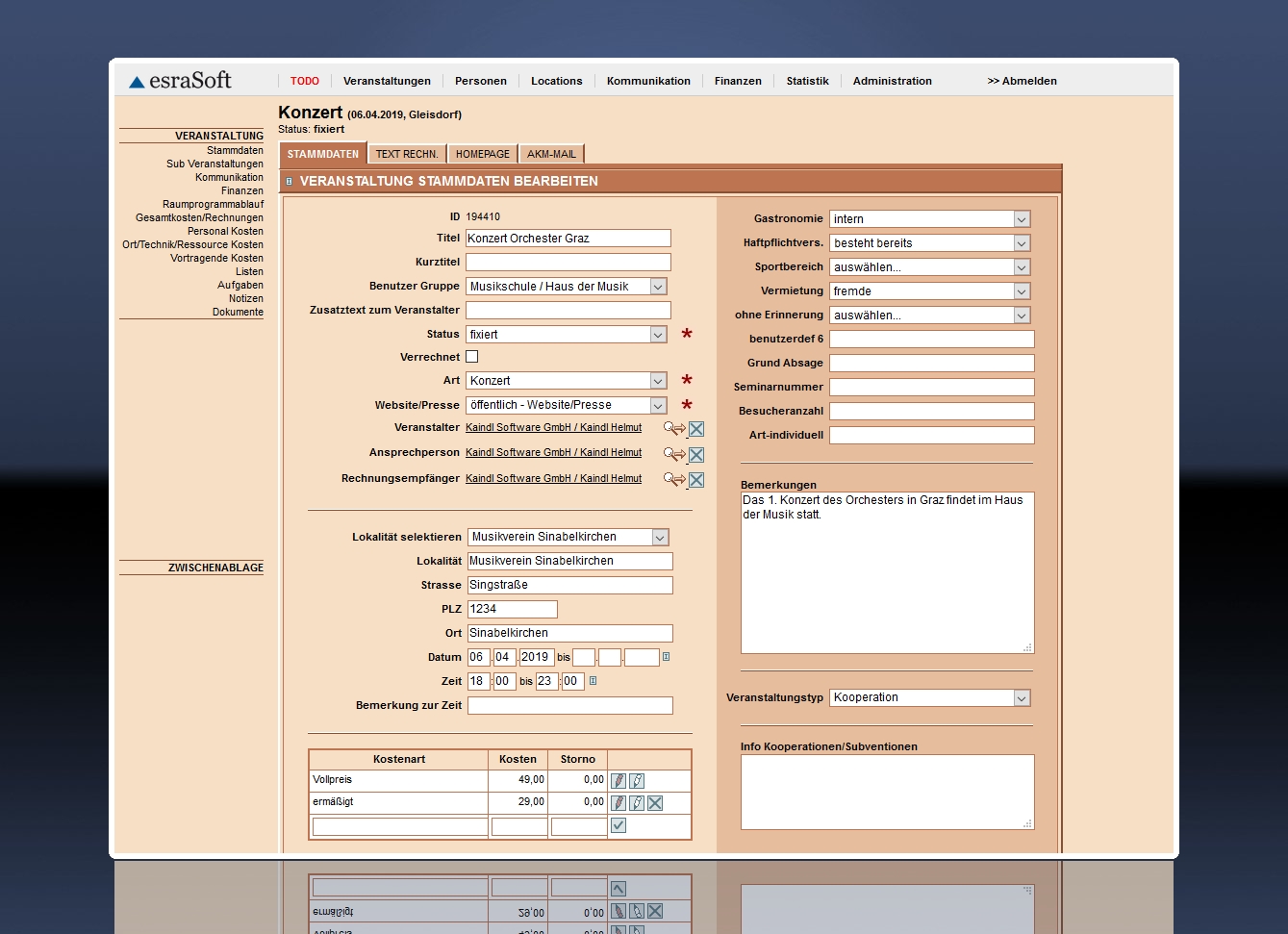Click into the Kurztitel text field

point(568,263)
